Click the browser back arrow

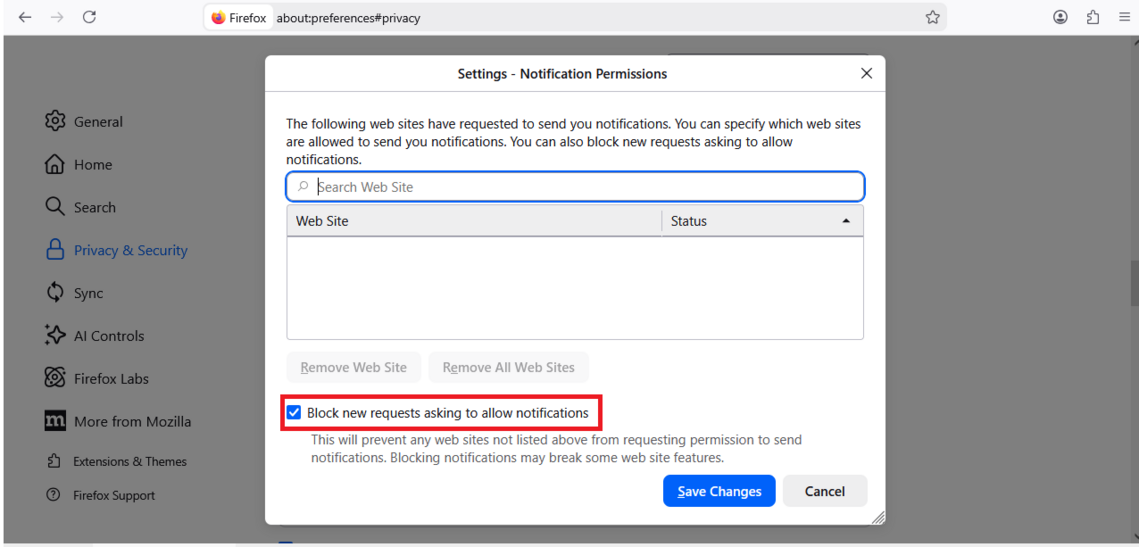coord(25,17)
